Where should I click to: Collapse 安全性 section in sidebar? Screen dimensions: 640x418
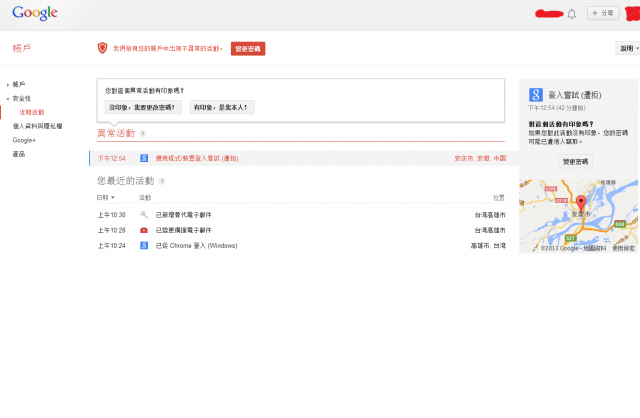[x=19, y=98]
